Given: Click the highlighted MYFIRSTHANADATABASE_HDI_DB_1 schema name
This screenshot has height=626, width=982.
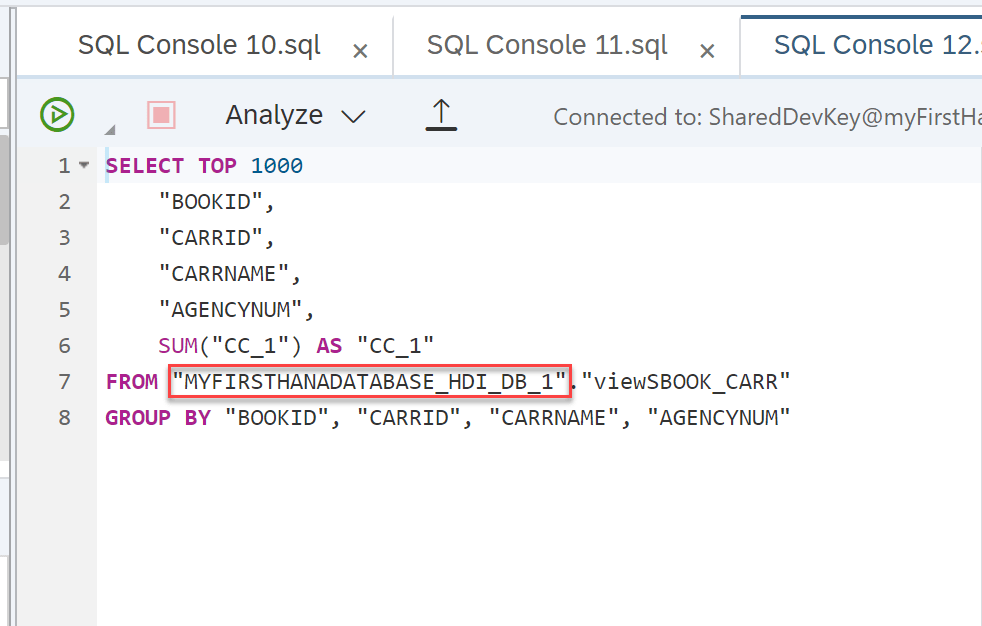Looking at the screenshot, I should [369, 381].
